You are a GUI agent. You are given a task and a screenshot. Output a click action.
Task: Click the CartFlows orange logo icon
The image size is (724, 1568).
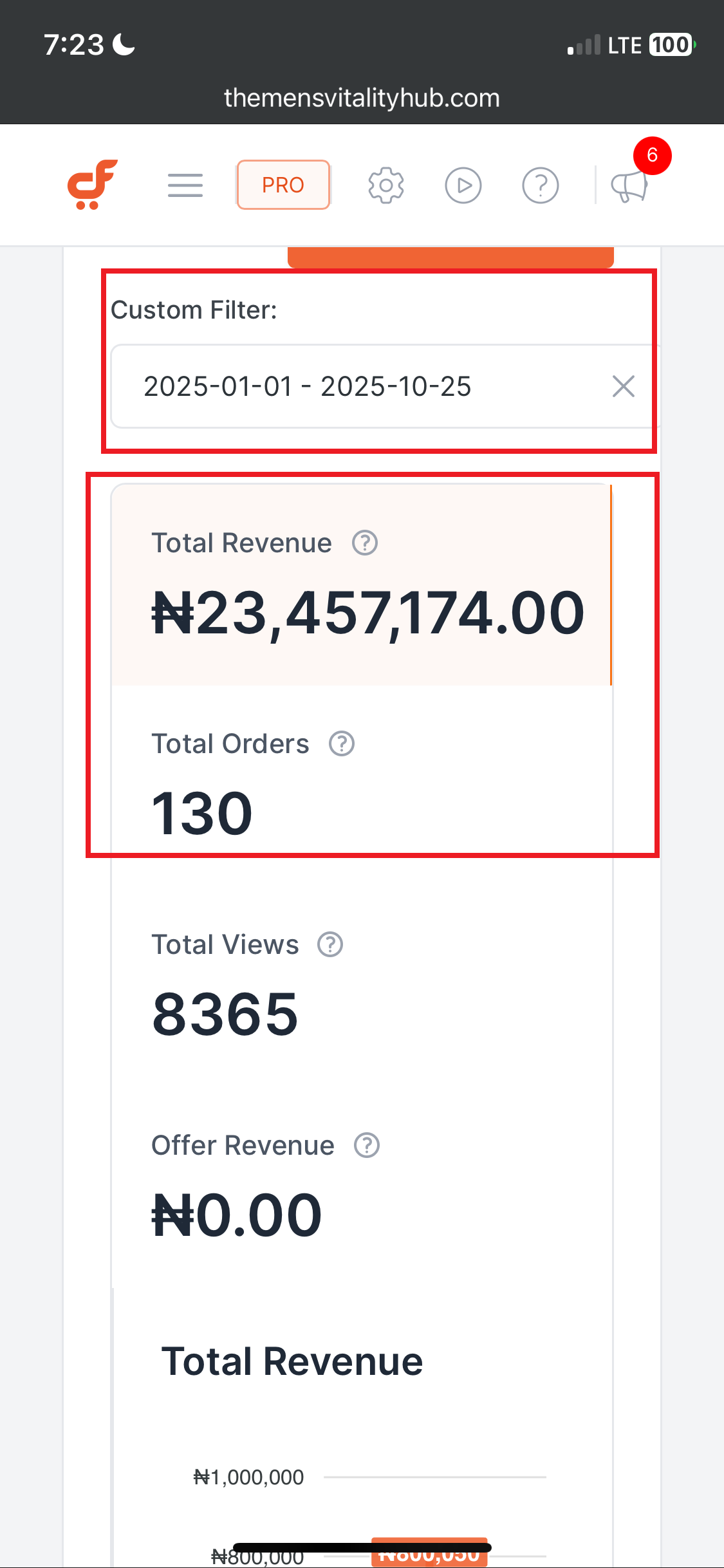click(x=93, y=185)
